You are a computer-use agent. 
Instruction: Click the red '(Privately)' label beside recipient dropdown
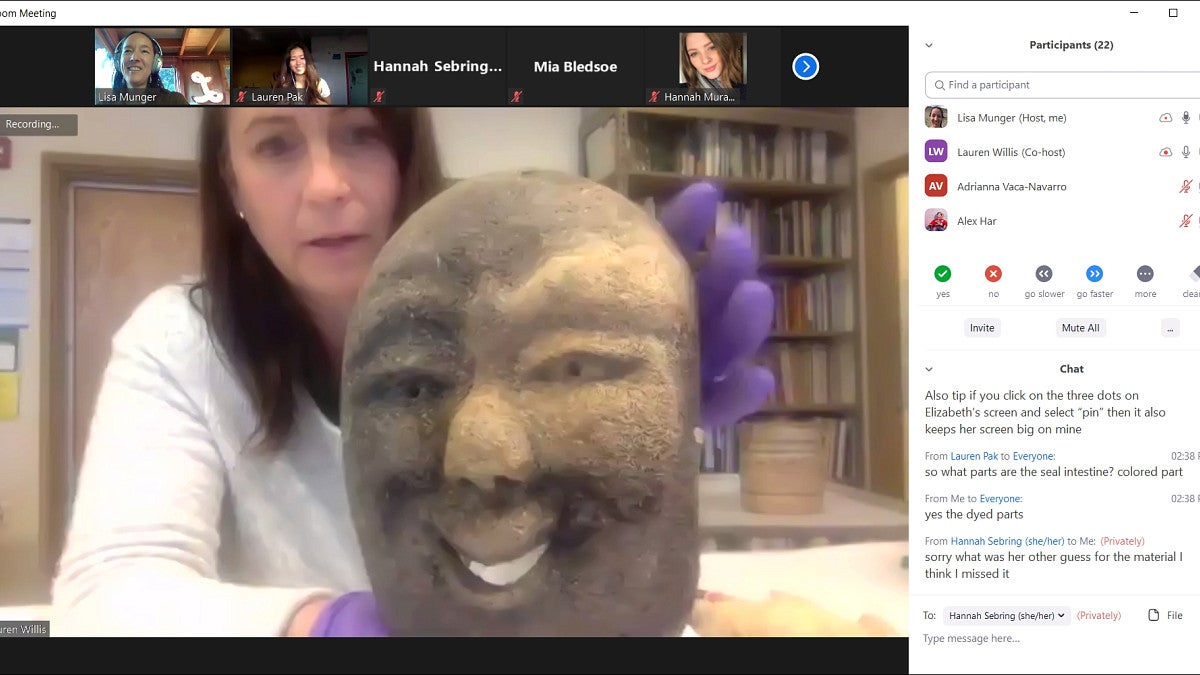(x=1099, y=616)
